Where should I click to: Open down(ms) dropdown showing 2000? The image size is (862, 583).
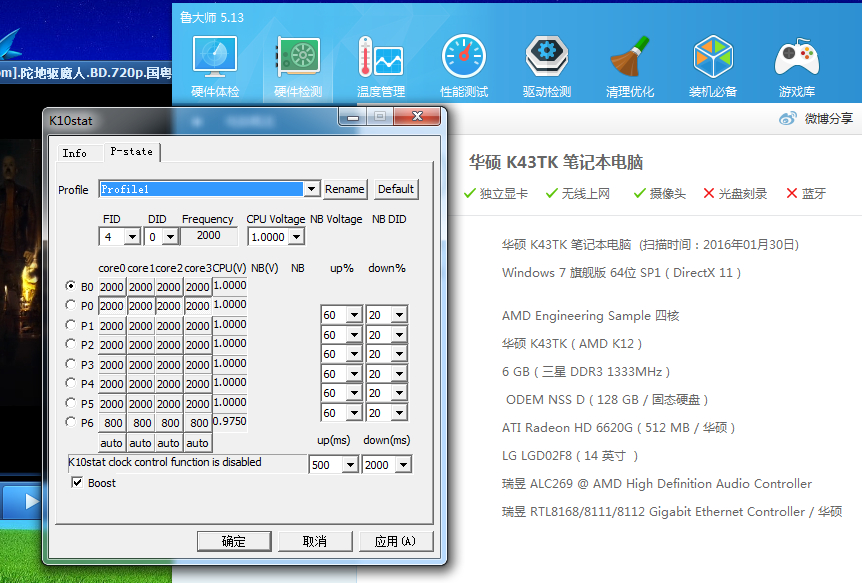[x=404, y=465]
